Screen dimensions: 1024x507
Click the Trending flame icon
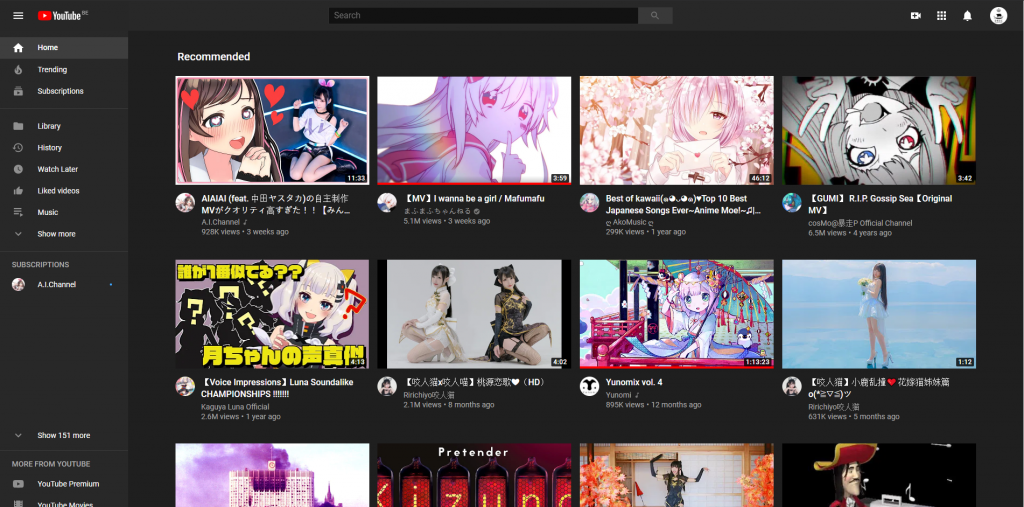pyautogui.click(x=18, y=69)
